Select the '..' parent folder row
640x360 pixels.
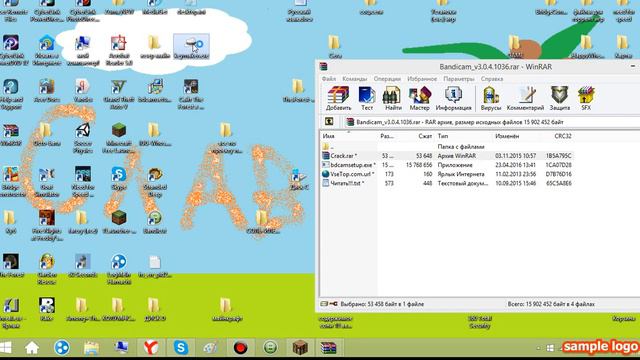click(447, 147)
